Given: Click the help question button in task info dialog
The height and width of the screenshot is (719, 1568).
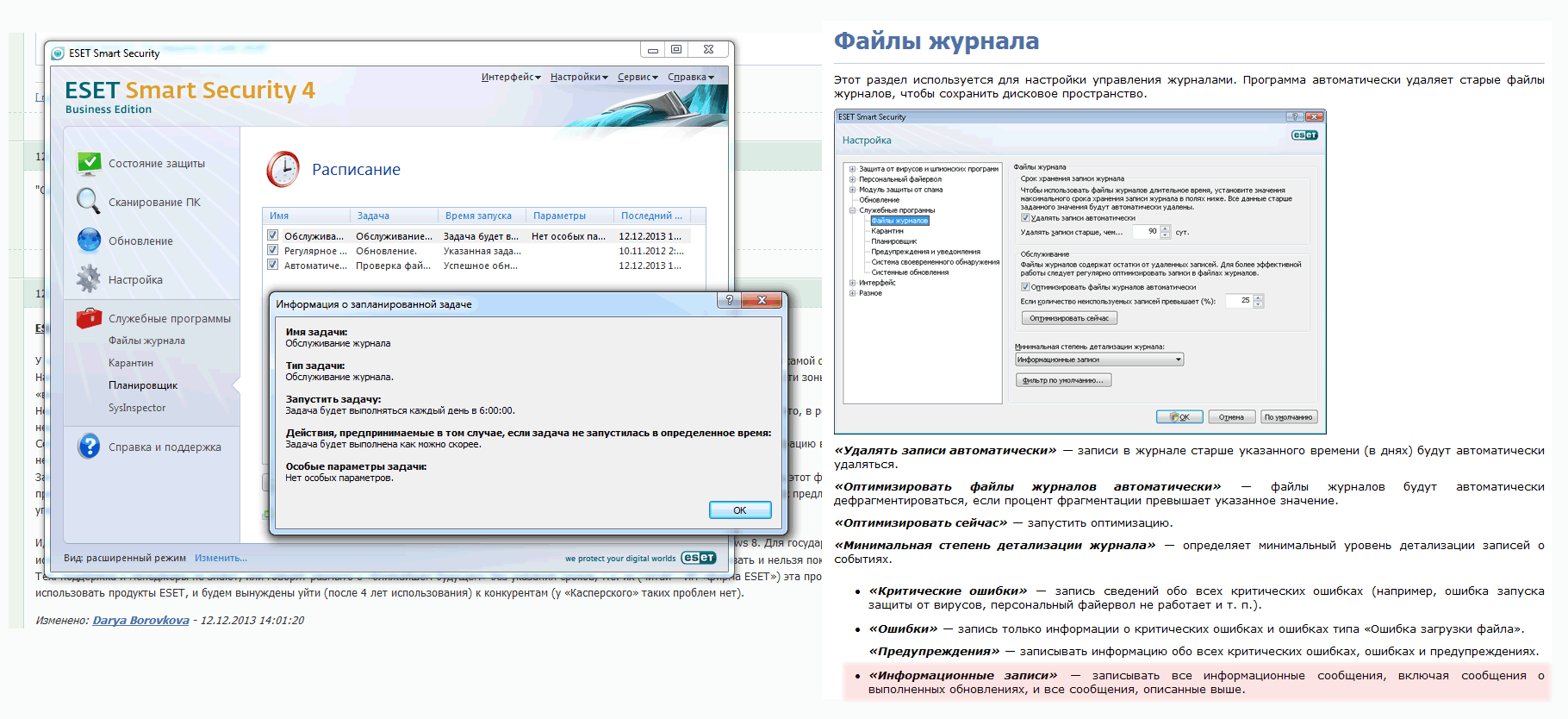Looking at the screenshot, I should (x=729, y=300).
